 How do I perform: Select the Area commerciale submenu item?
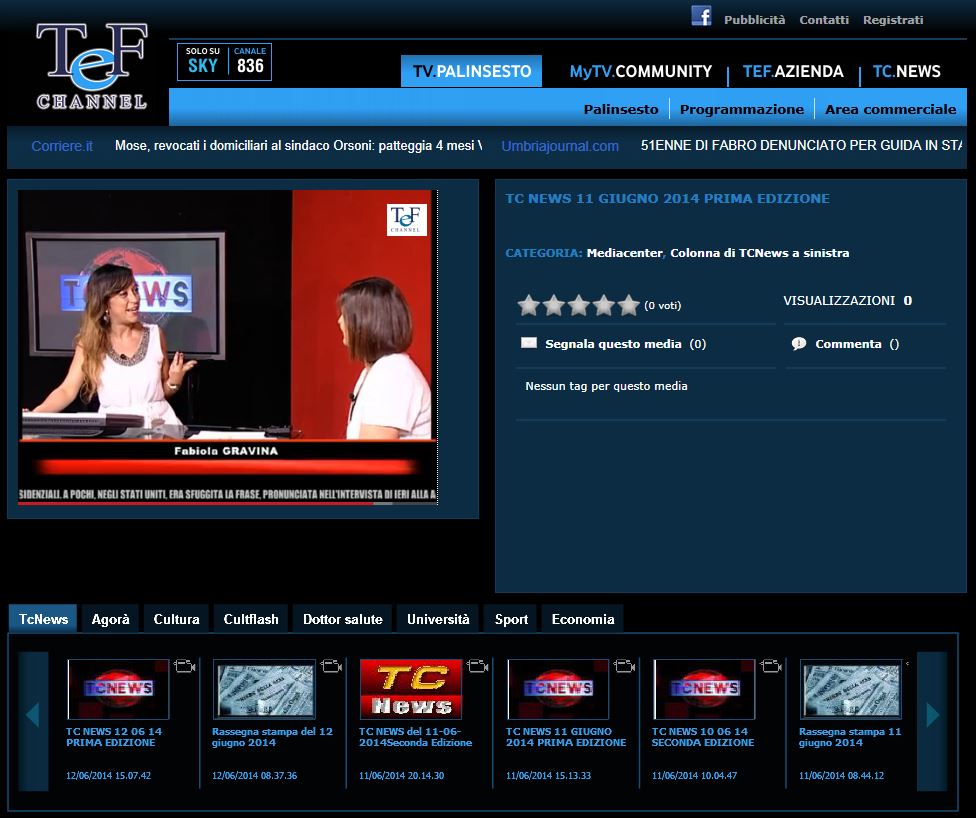pos(890,109)
